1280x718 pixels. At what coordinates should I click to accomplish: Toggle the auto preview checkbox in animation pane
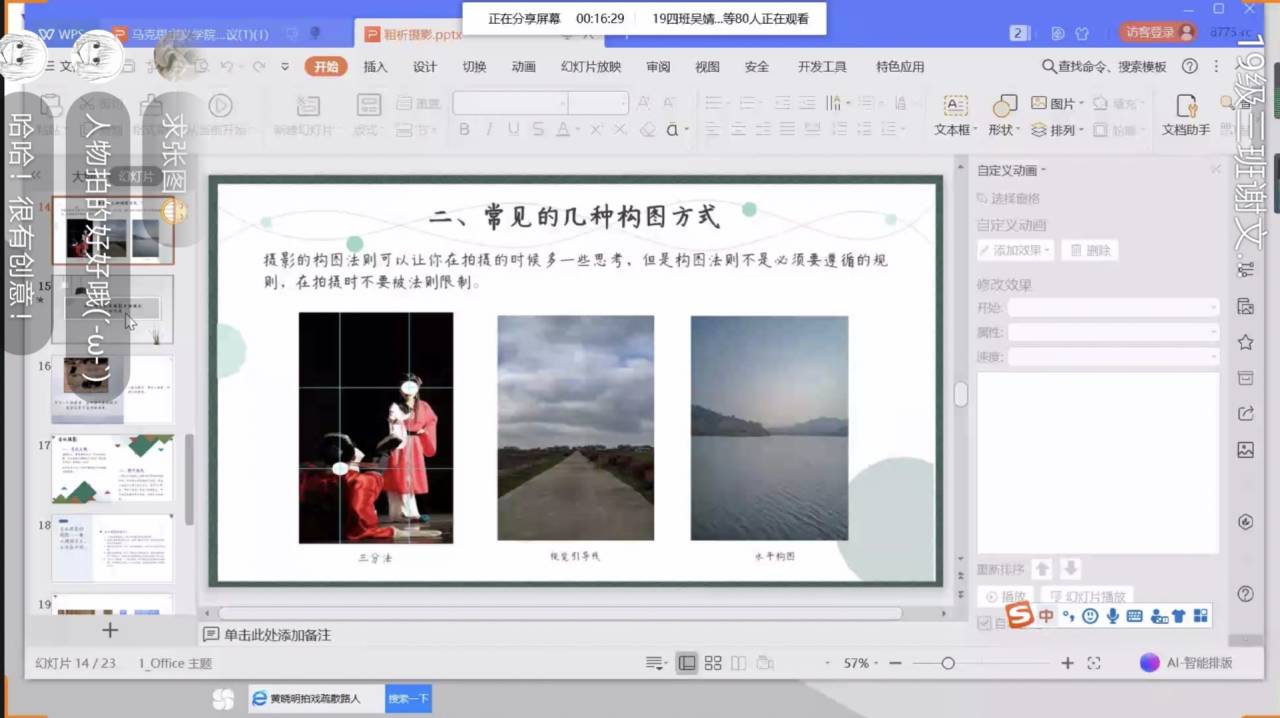pos(985,623)
